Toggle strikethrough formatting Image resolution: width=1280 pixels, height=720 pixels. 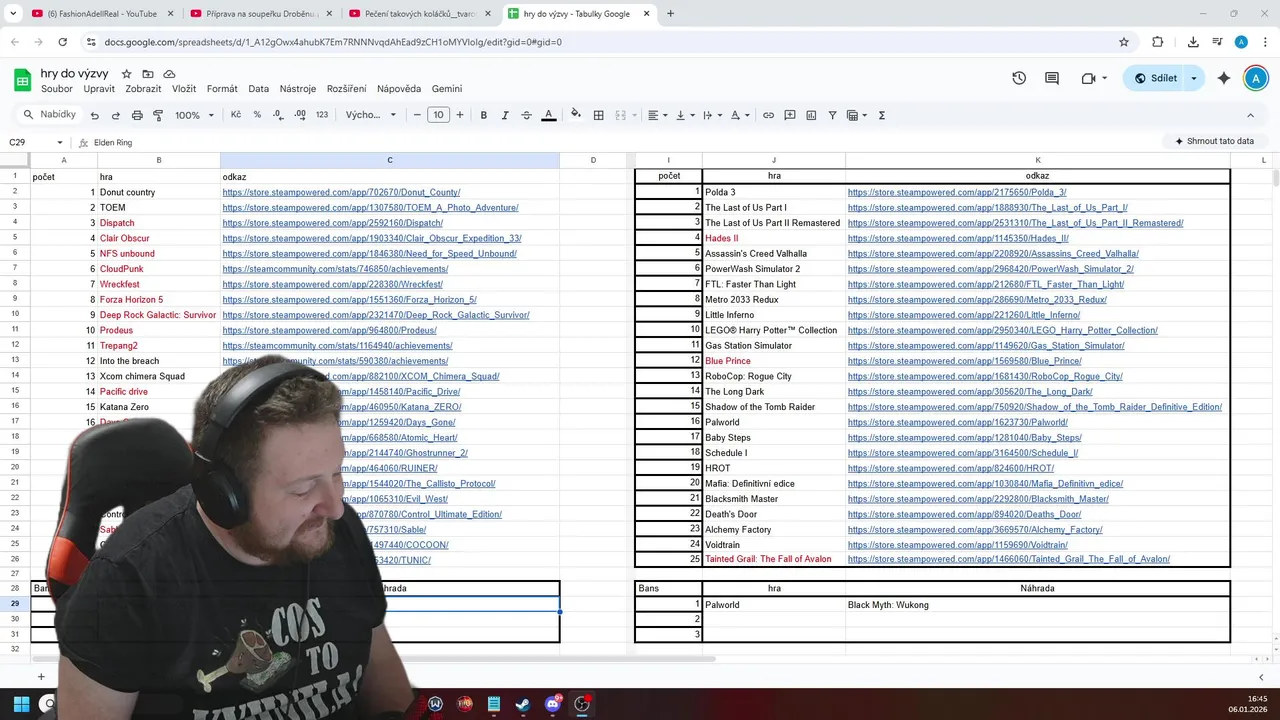pyautogui.click(x=527, y=115)
